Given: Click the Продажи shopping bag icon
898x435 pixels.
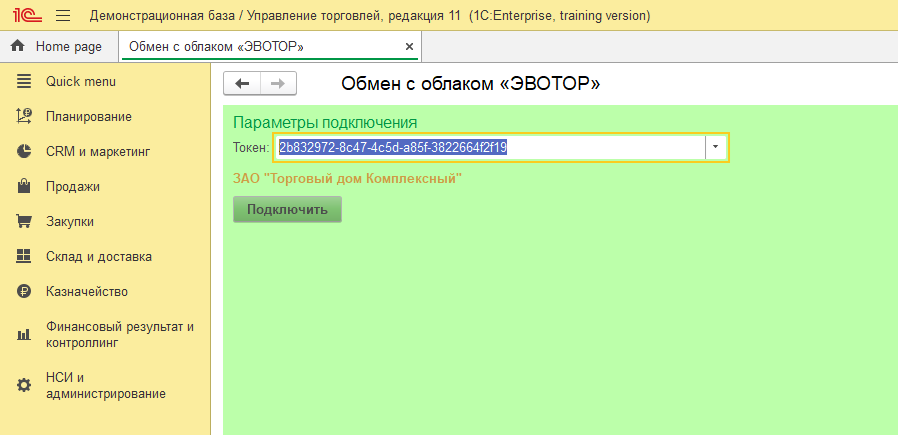Looking at the screenshot, I should [23, 187].
